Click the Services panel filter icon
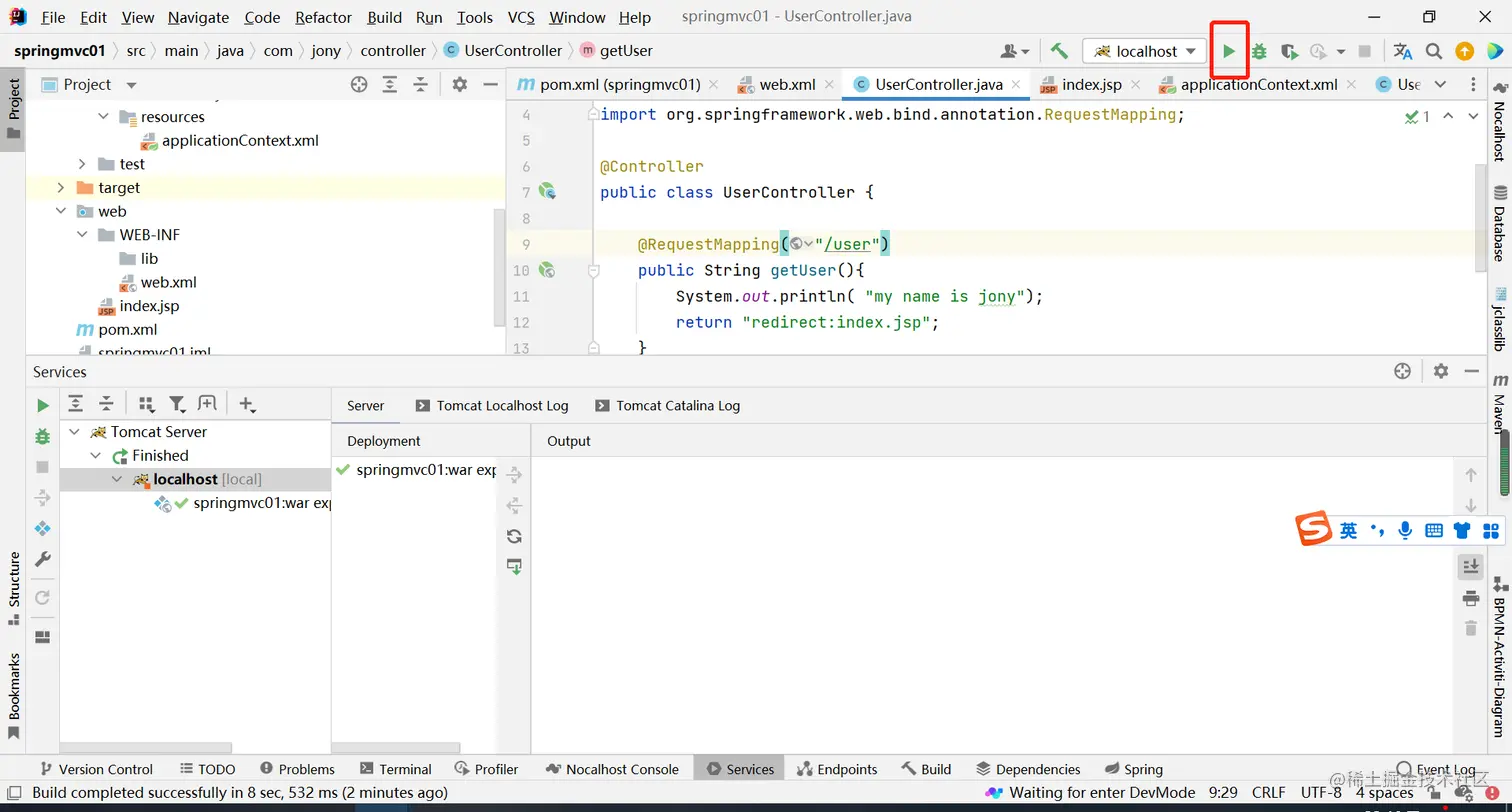1512x812 pixels. (177, 404)
